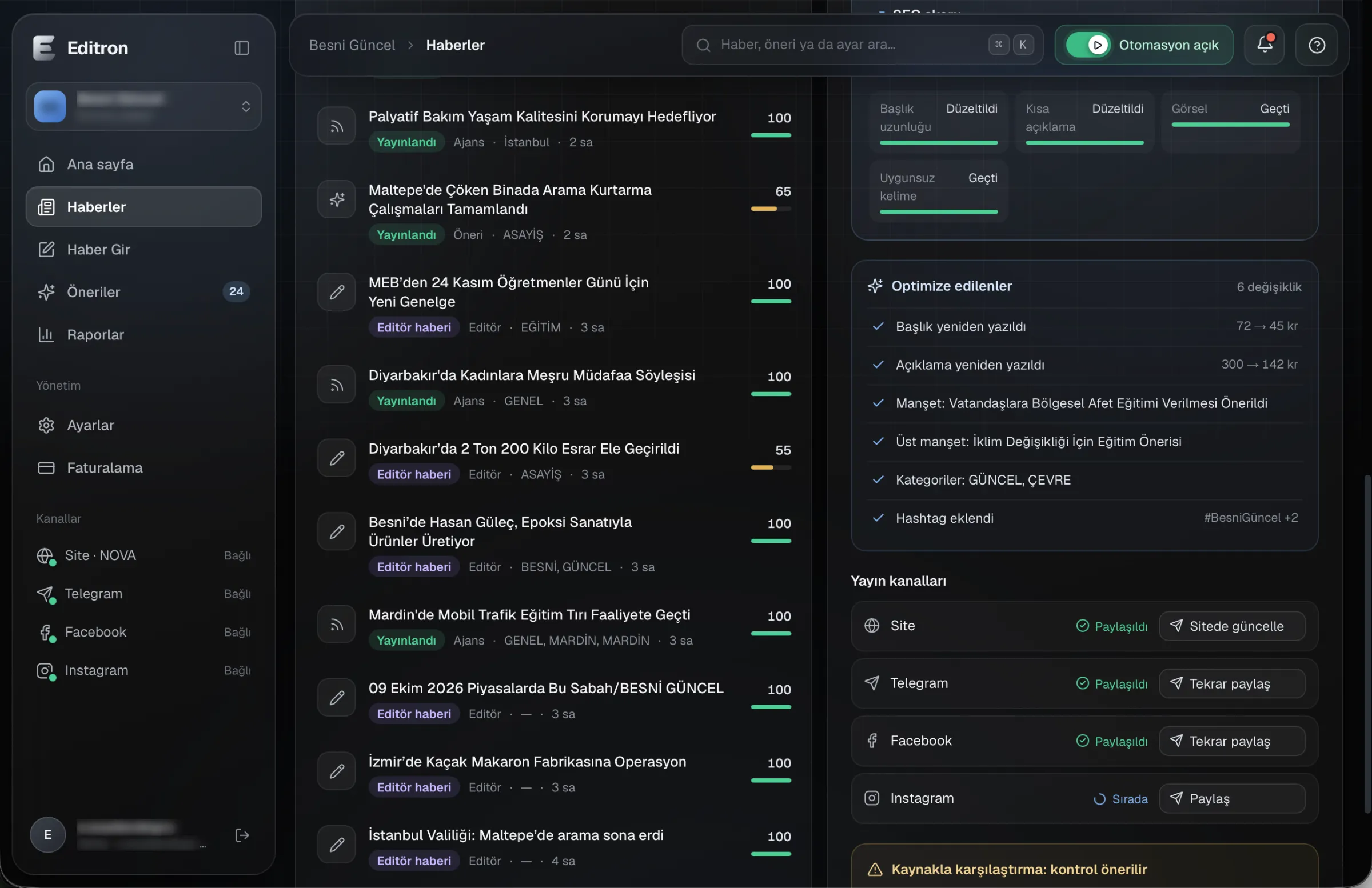This screenshot has width=1372, height=888.
Task: Click the Başlık yeniden yazıldı change row
Action: click(x=1084, y=327)
